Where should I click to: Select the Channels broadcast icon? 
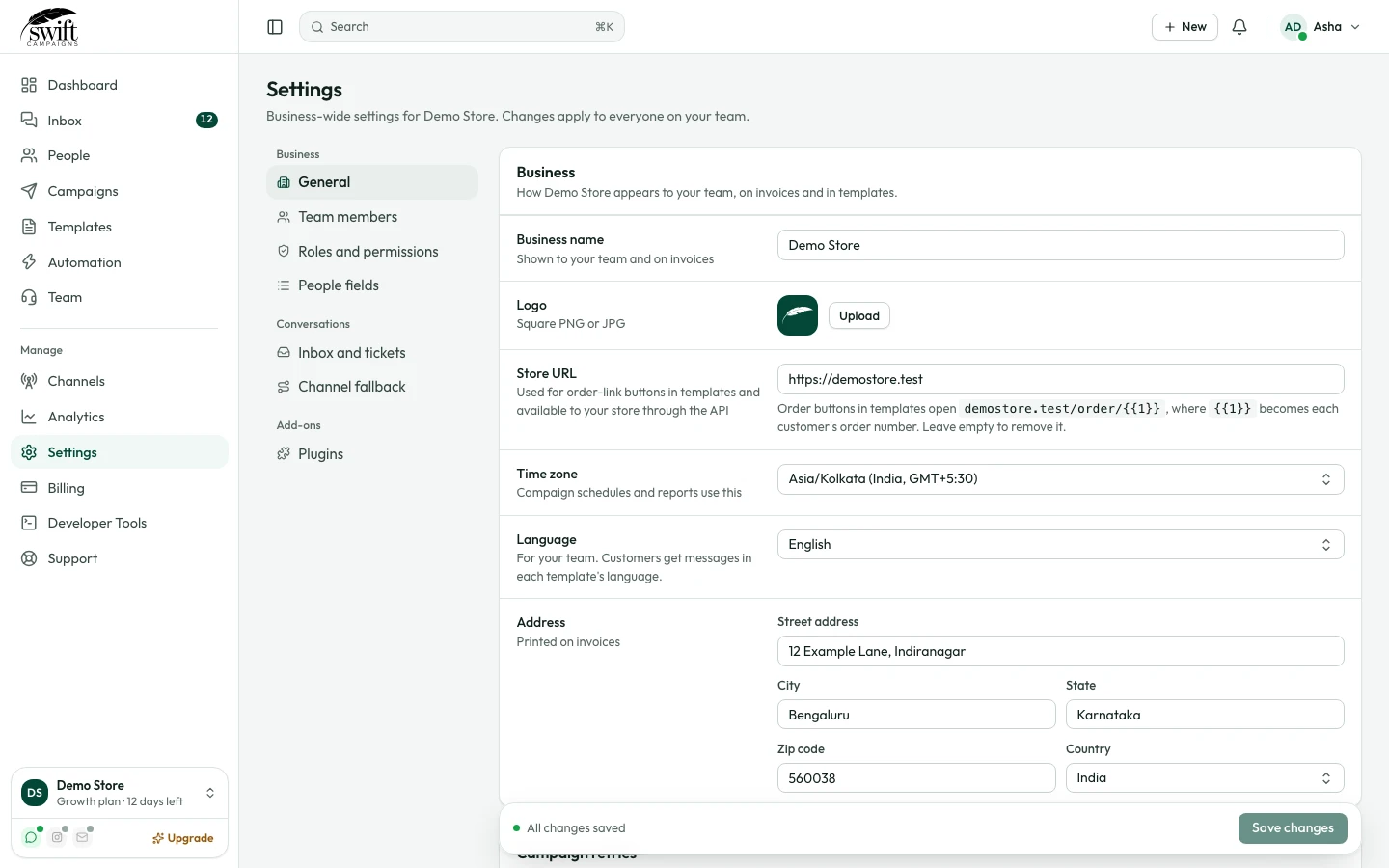tap(29, 381)
